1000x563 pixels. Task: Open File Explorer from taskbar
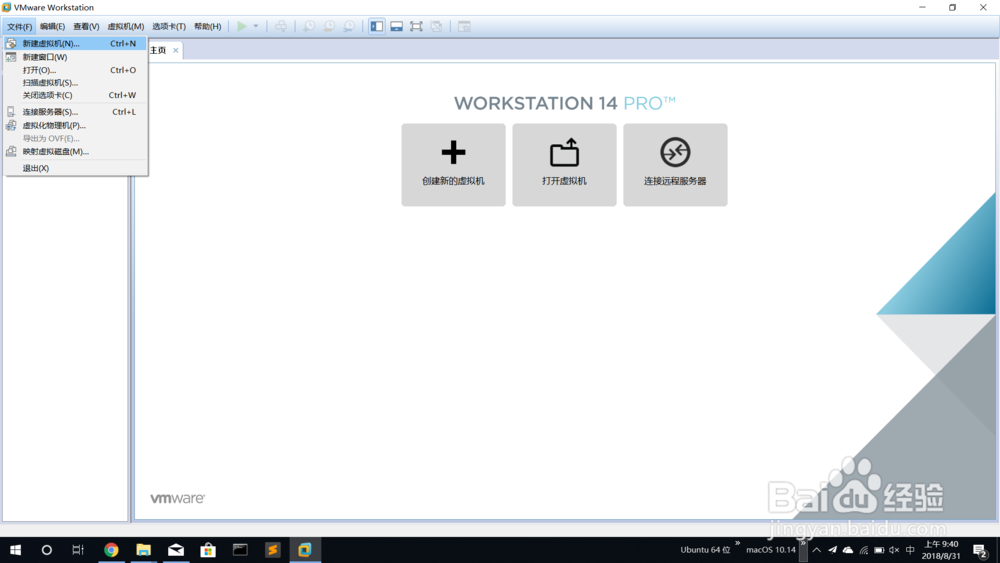(143, 550)
